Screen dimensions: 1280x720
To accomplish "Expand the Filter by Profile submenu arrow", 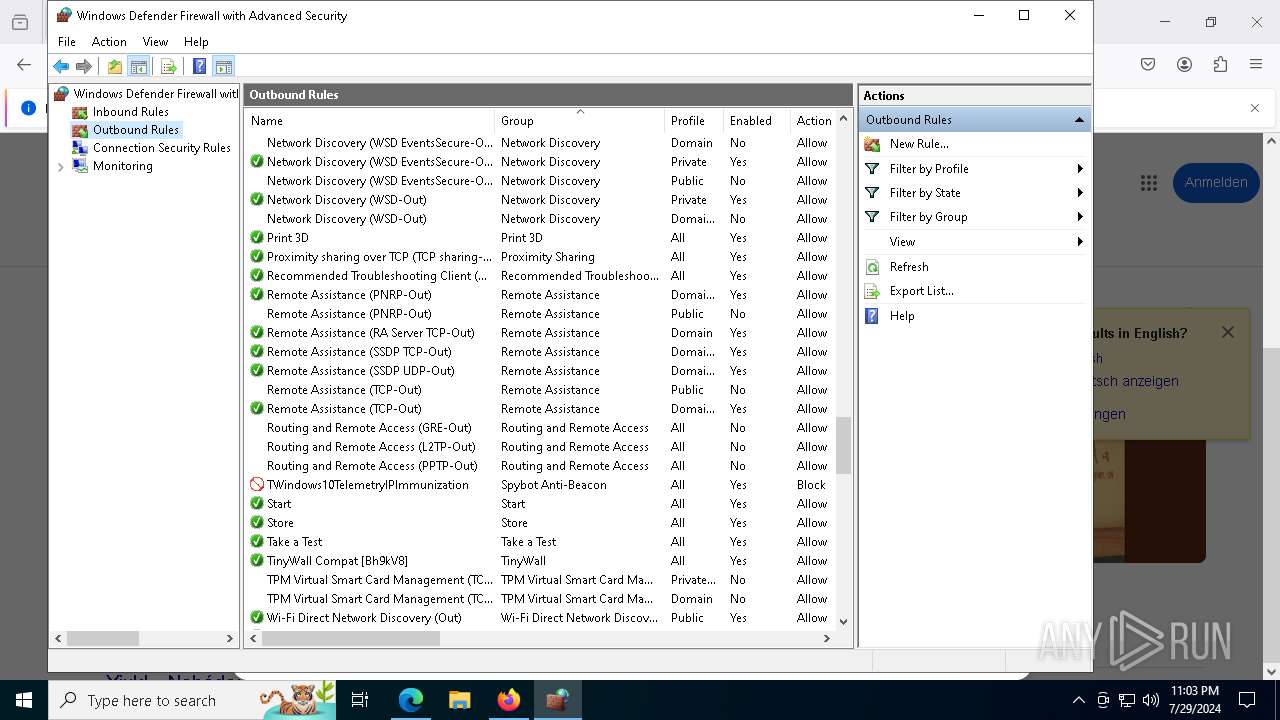I will coord(1080,169).
